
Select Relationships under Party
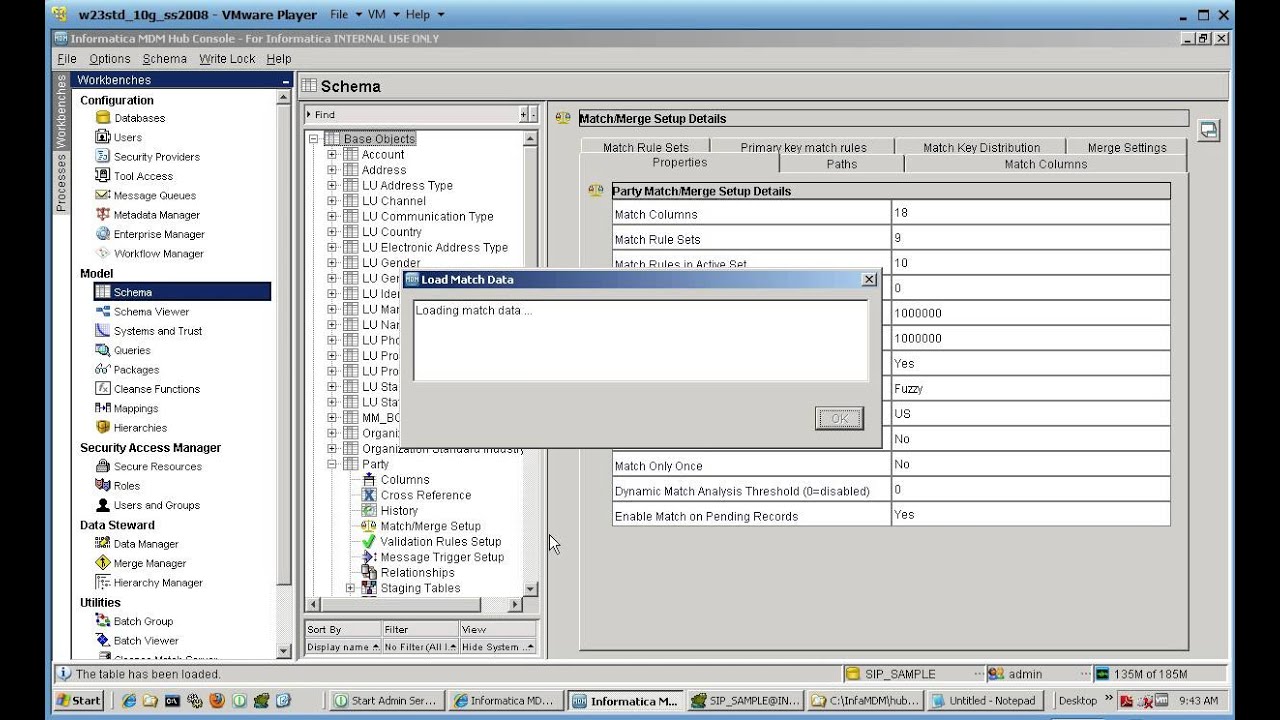pos(417,573)
